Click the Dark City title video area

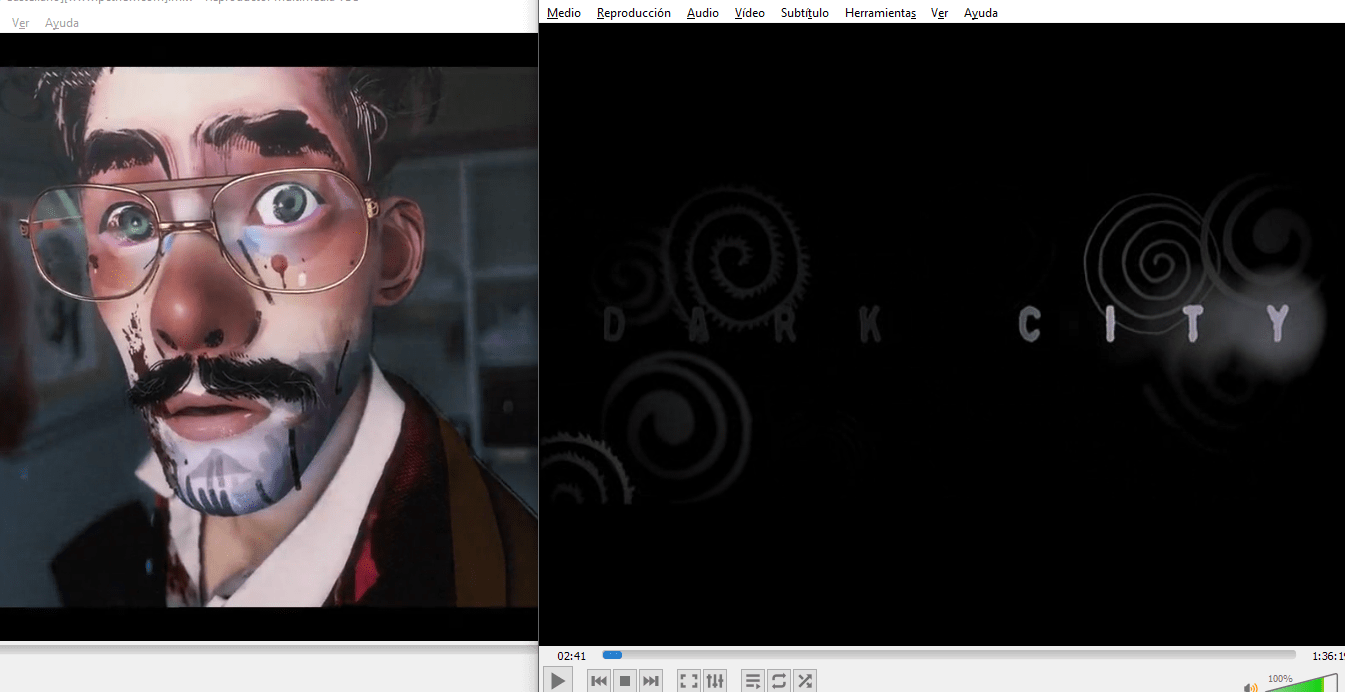tap(942, 333)
